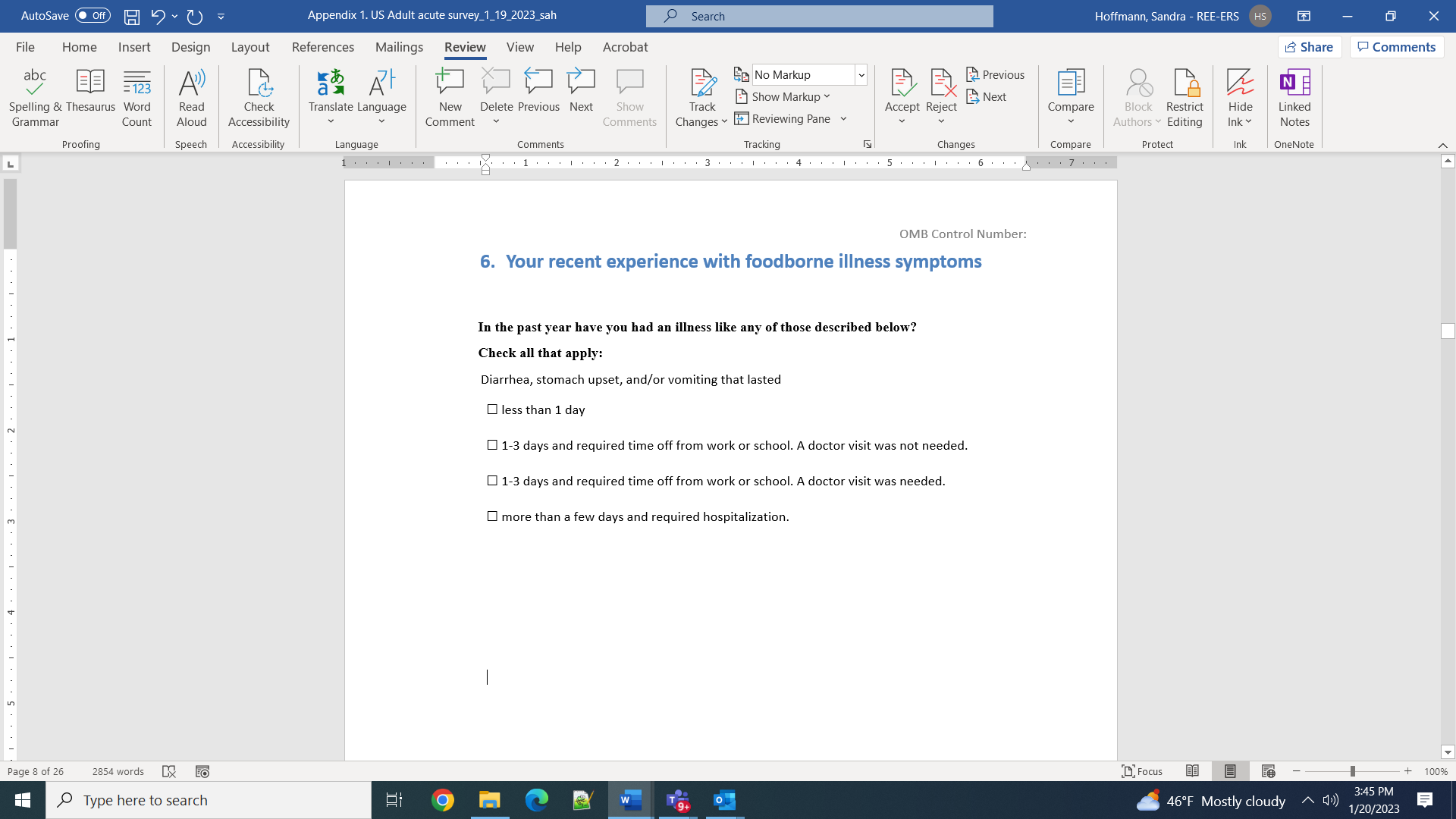Open the Comments pane button
Screen dimensions: 1456x819
[1396, 47]
